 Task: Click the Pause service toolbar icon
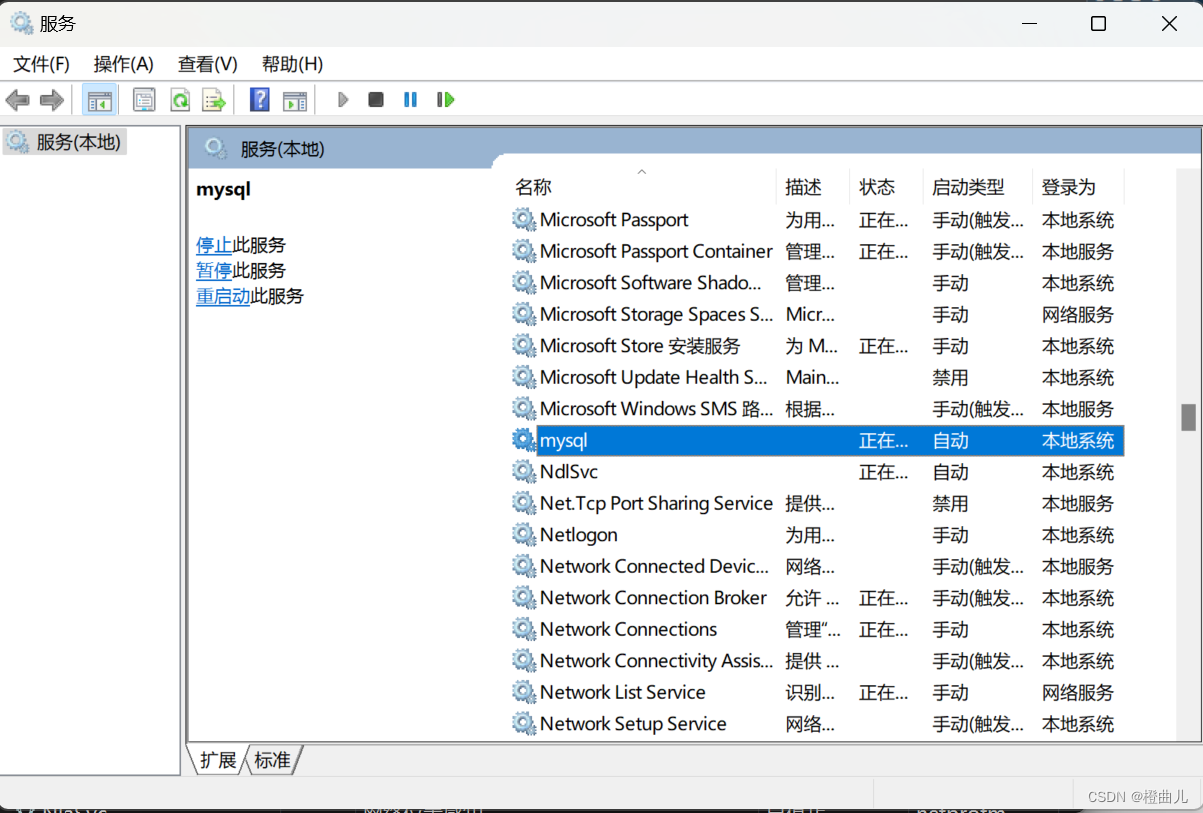click(410, 100)
